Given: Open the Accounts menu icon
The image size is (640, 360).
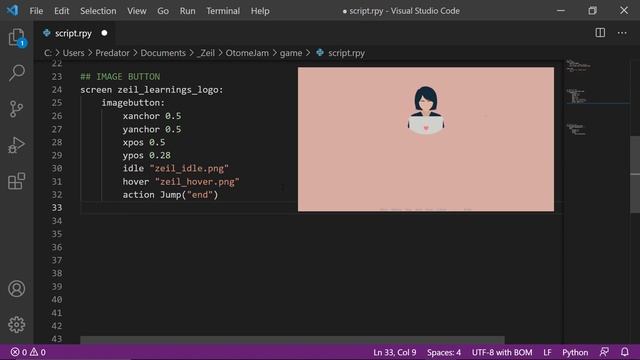Looking at the screenshot, I should click(x=17, y=289).
